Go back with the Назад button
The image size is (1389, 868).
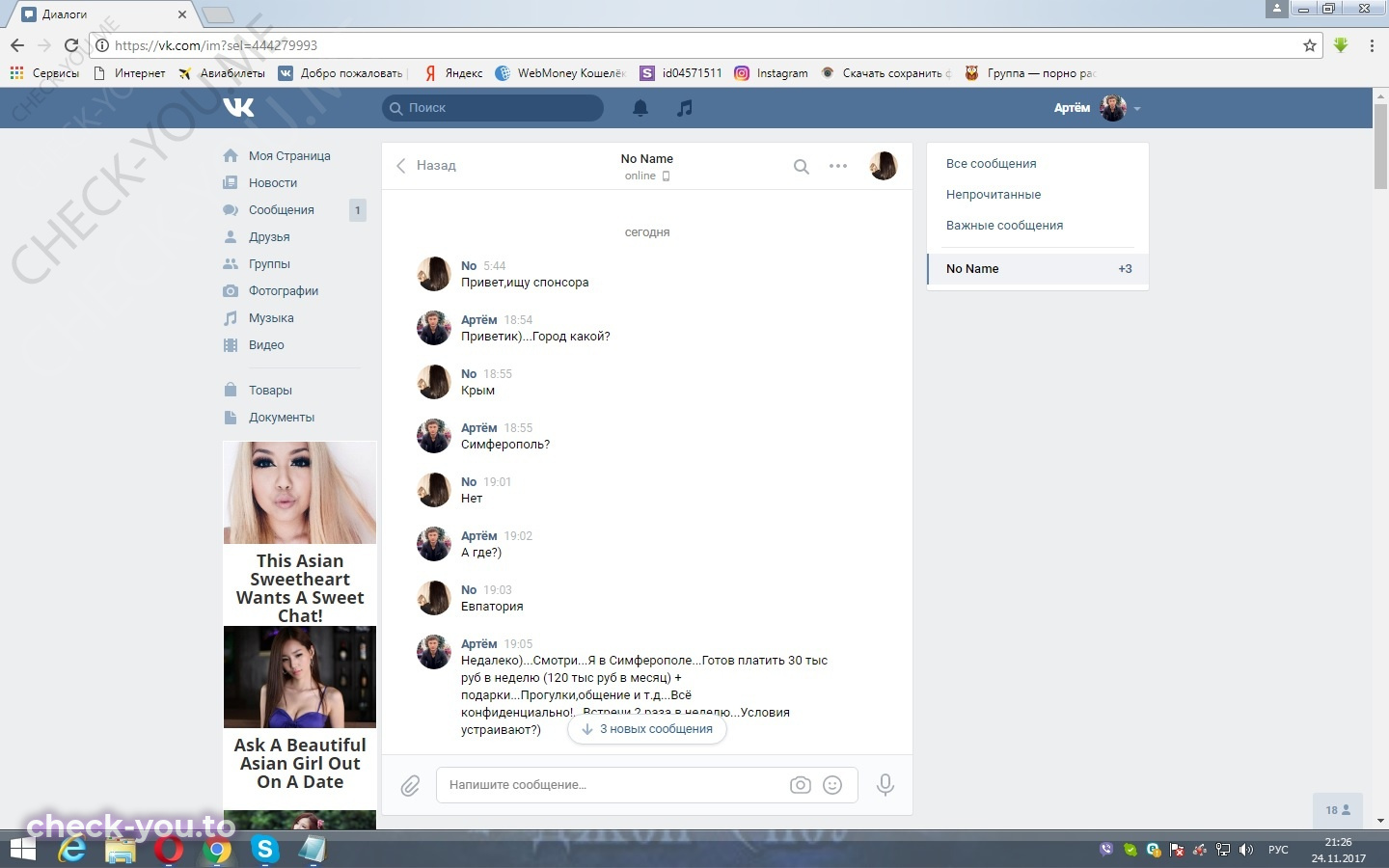425,166
